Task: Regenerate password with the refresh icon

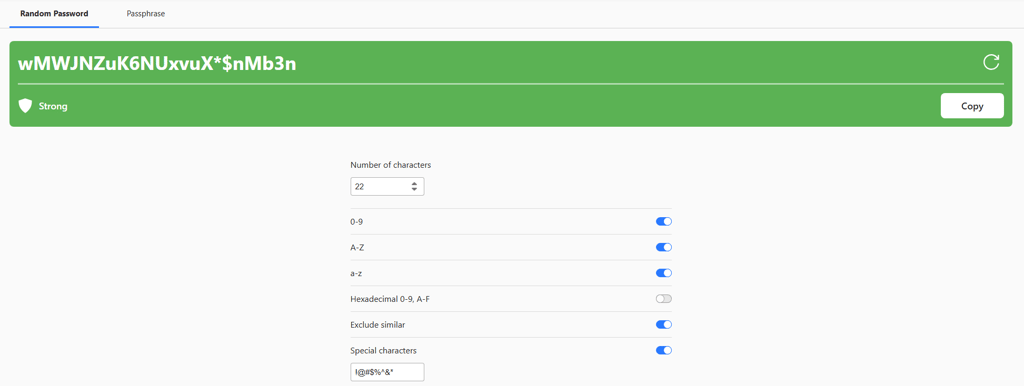Action: click(991, 62)
